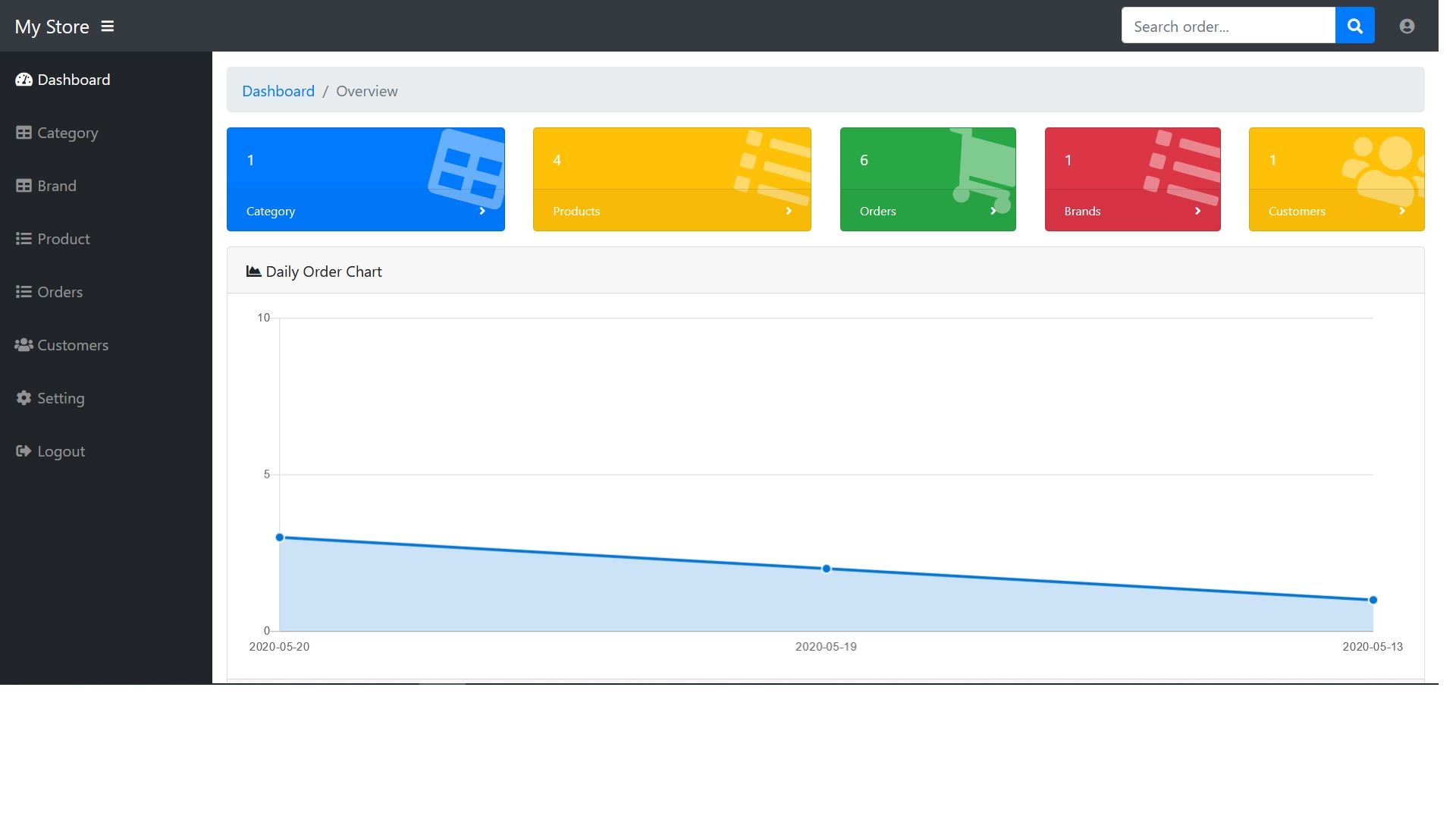1456x819 pixels.
Task: Expand the Products card arrow
Action: [x=789, y=211]
